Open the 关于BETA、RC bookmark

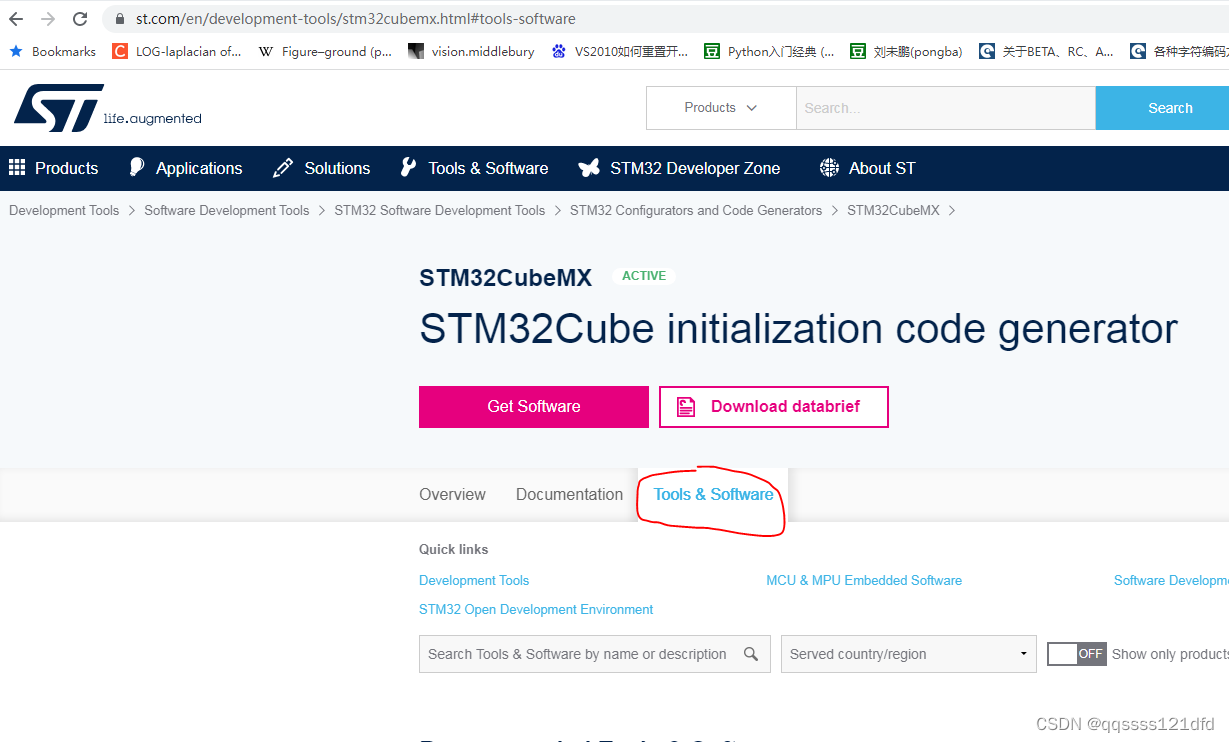pos(1046,51)
